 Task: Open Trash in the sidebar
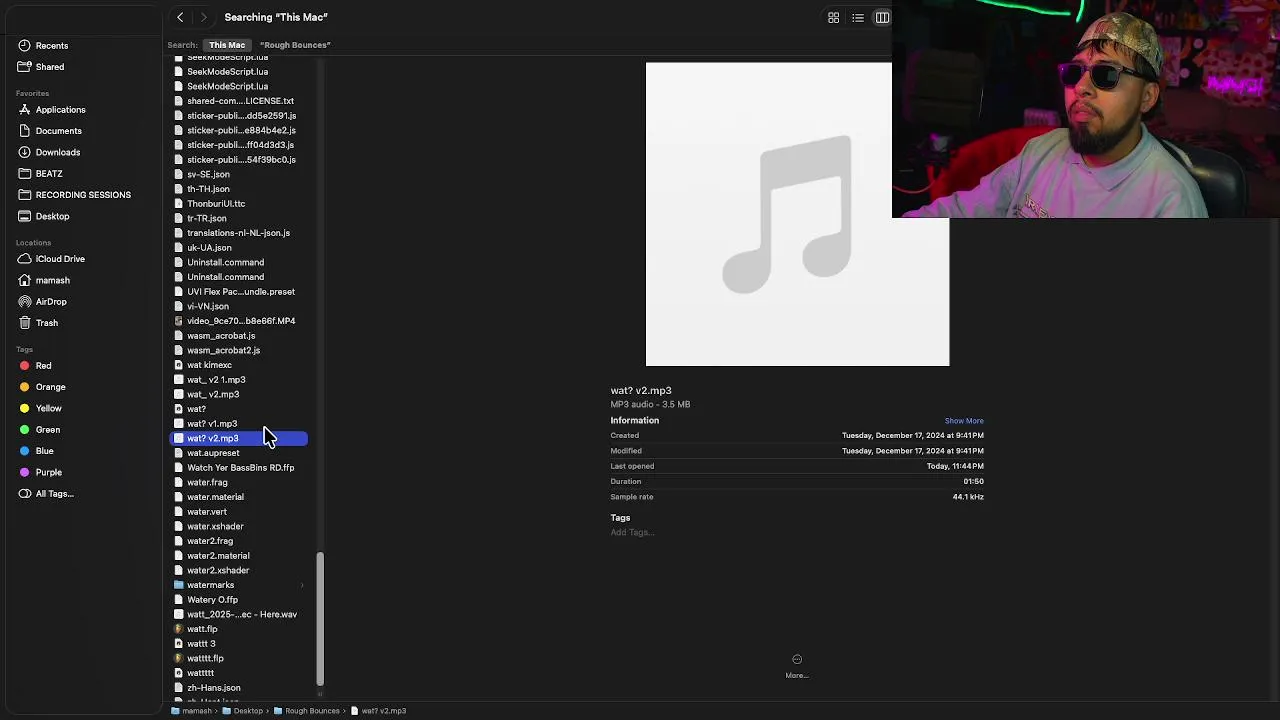47,323
